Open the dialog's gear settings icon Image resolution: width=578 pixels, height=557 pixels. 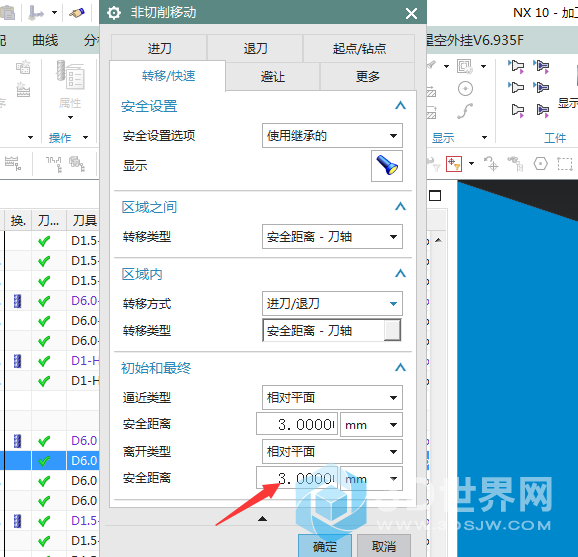tap(114, 13)
